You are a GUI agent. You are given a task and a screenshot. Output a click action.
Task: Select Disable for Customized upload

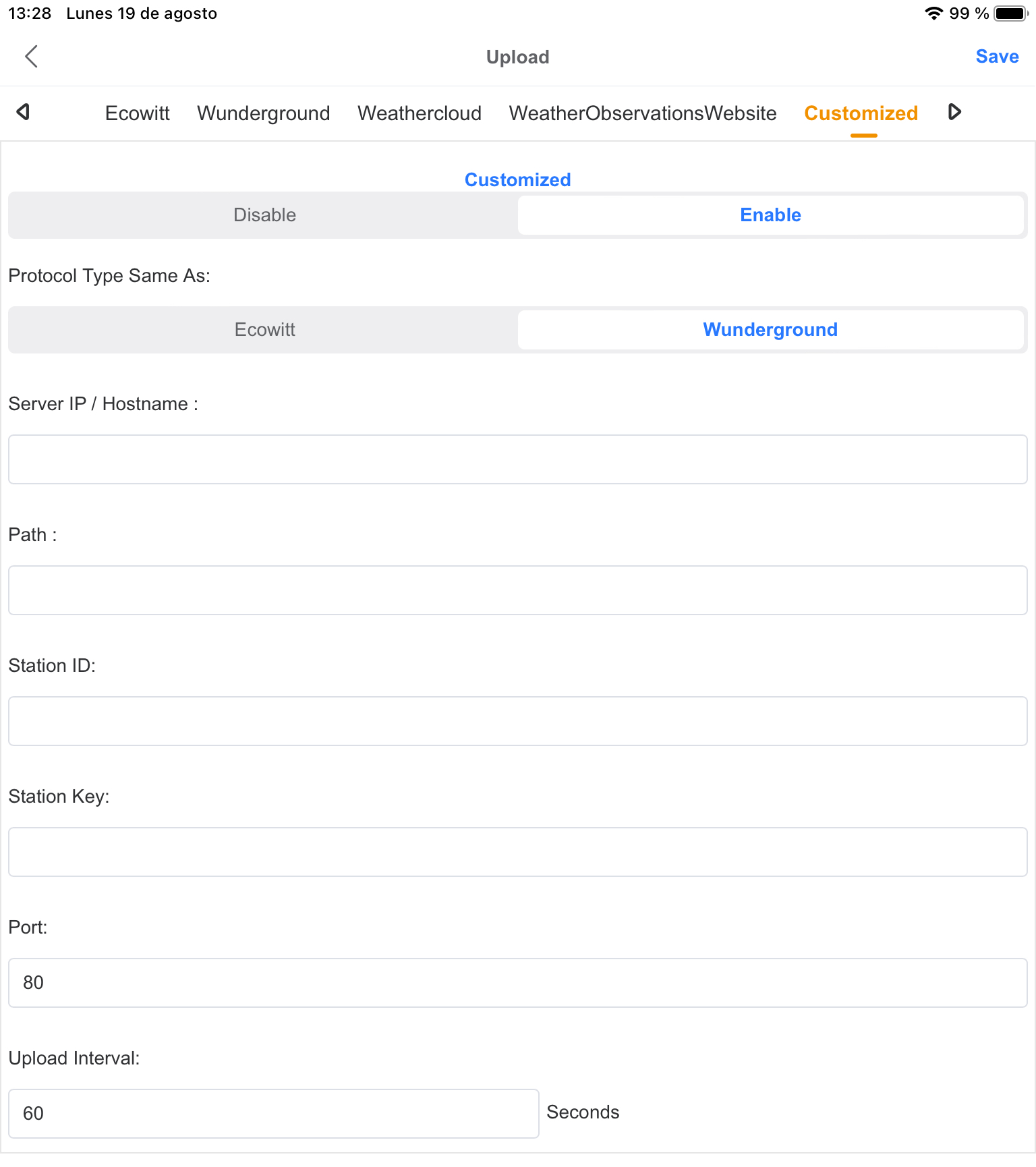(264, 215)
